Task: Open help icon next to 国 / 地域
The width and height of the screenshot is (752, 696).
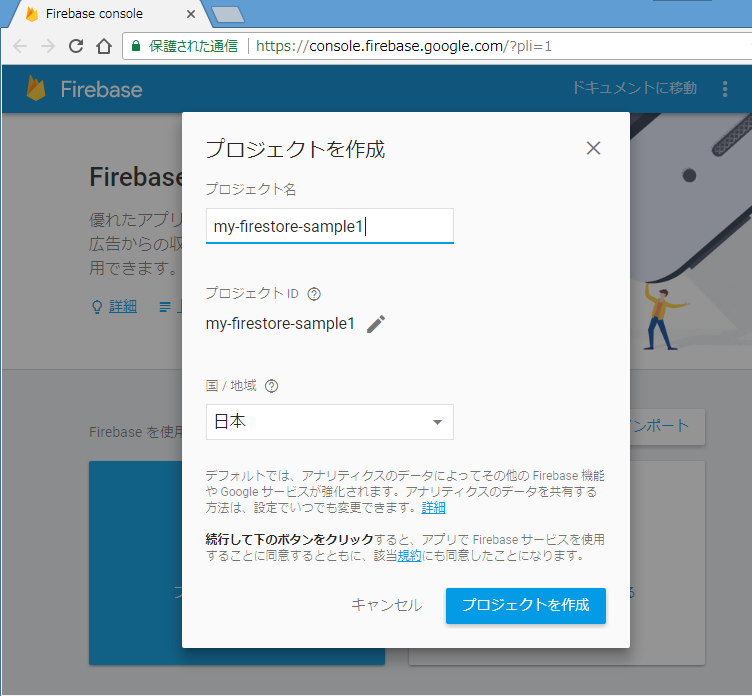Action: pos(271,386)
